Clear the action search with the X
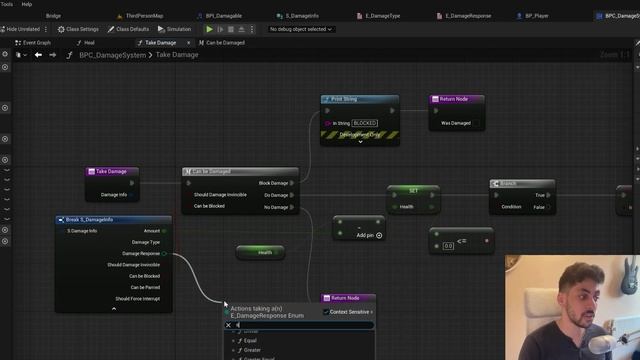 pyautogui.click(x=228, y=325)
